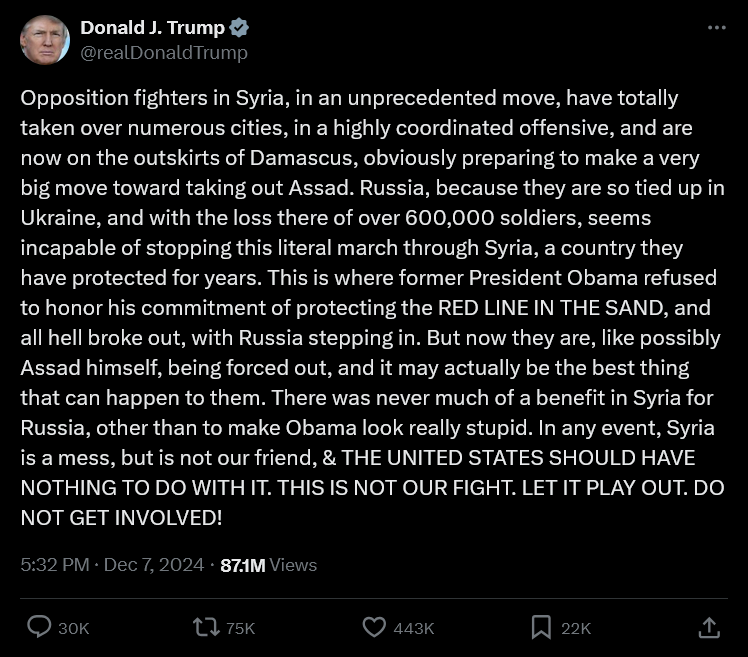Screen dimensions: 748x657
Task: Click the 5:32 PM post time
Action: (54, 565)
